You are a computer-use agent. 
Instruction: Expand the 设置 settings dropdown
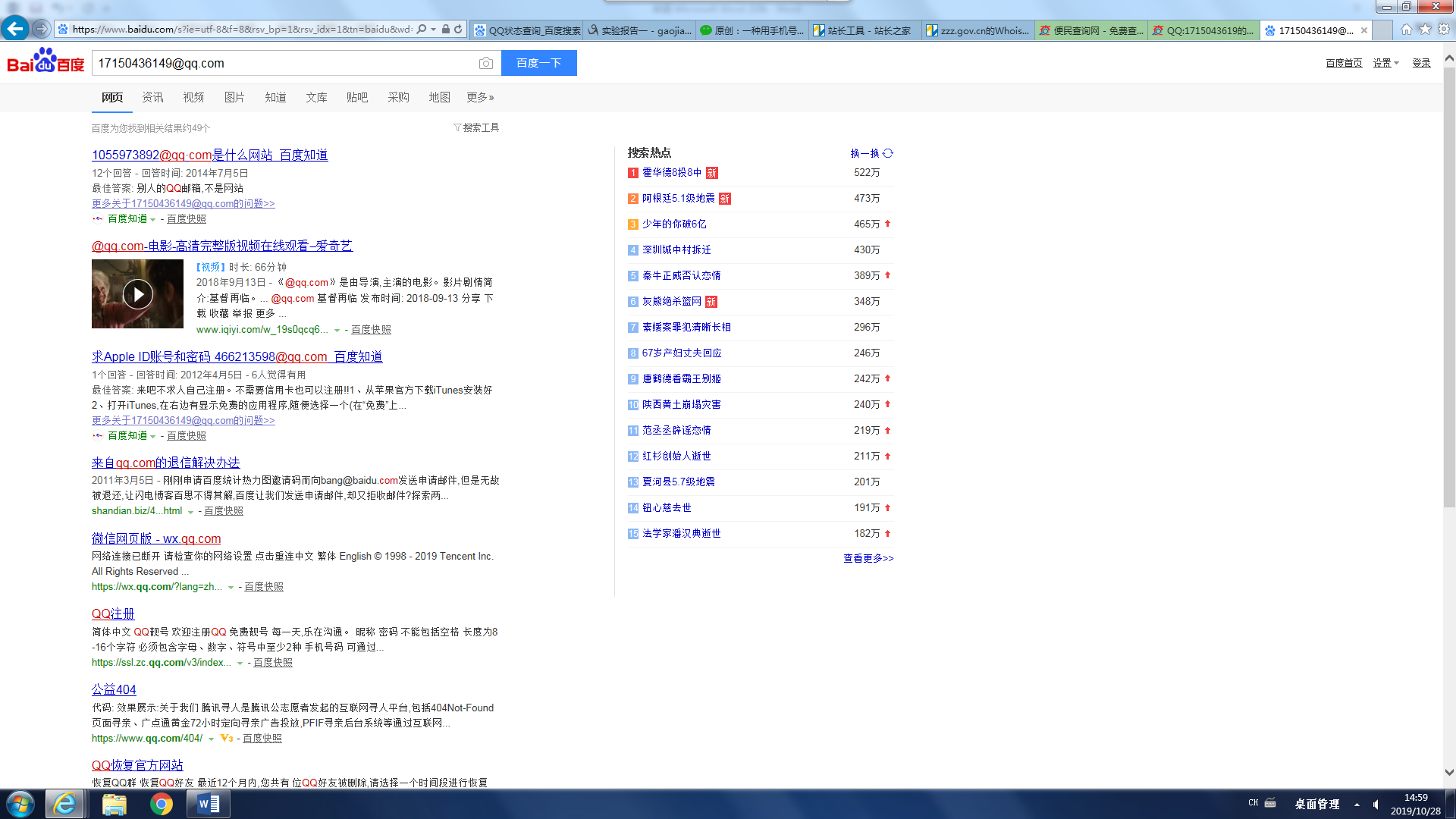(x=1385, y=63)
